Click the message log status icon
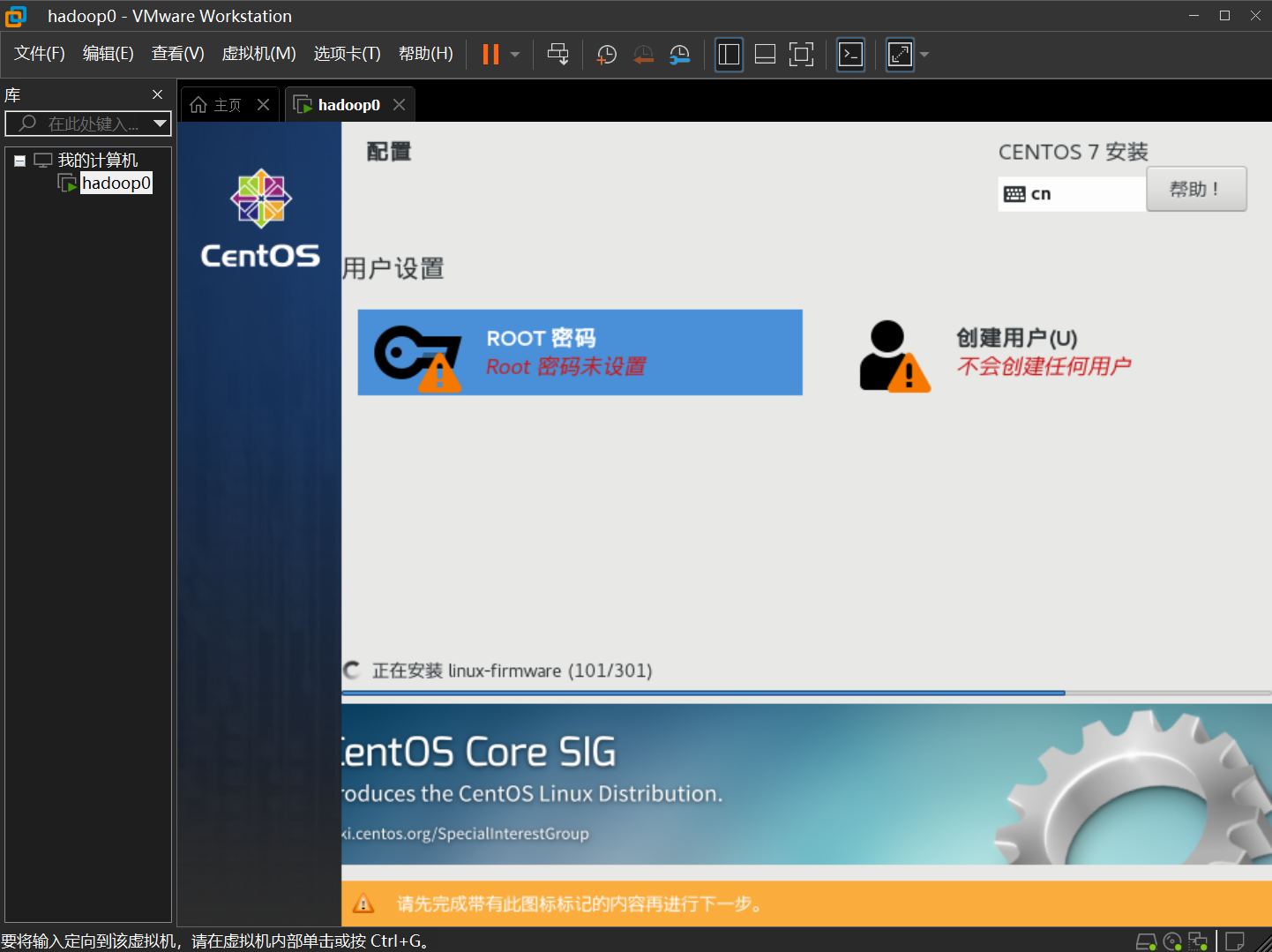1272x952 pixels. [1235, 941]
